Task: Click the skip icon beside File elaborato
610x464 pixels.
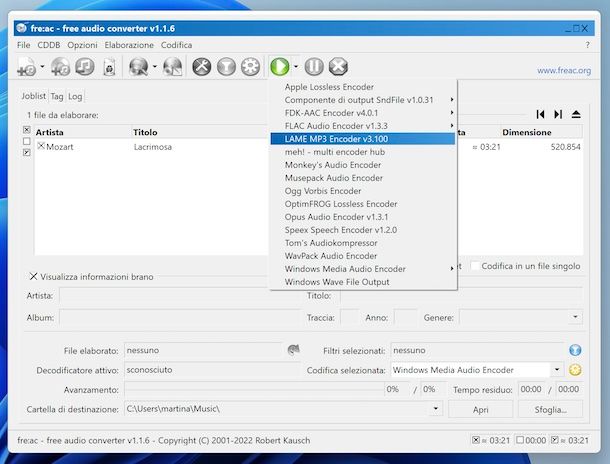Action: pyautogui.click(x=294, y=350)
